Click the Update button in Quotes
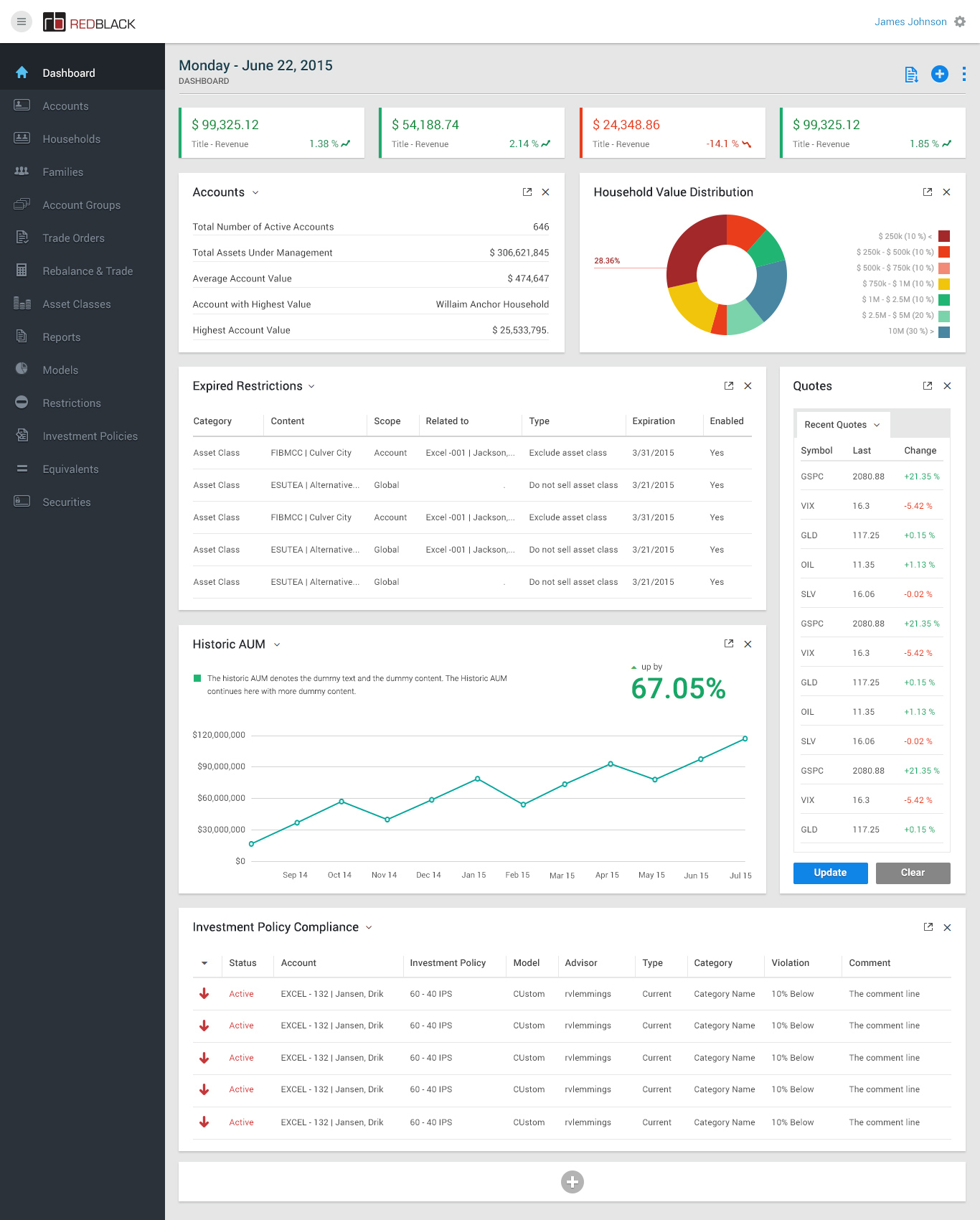Screen dimensions: 980x1220 point(830,873)
